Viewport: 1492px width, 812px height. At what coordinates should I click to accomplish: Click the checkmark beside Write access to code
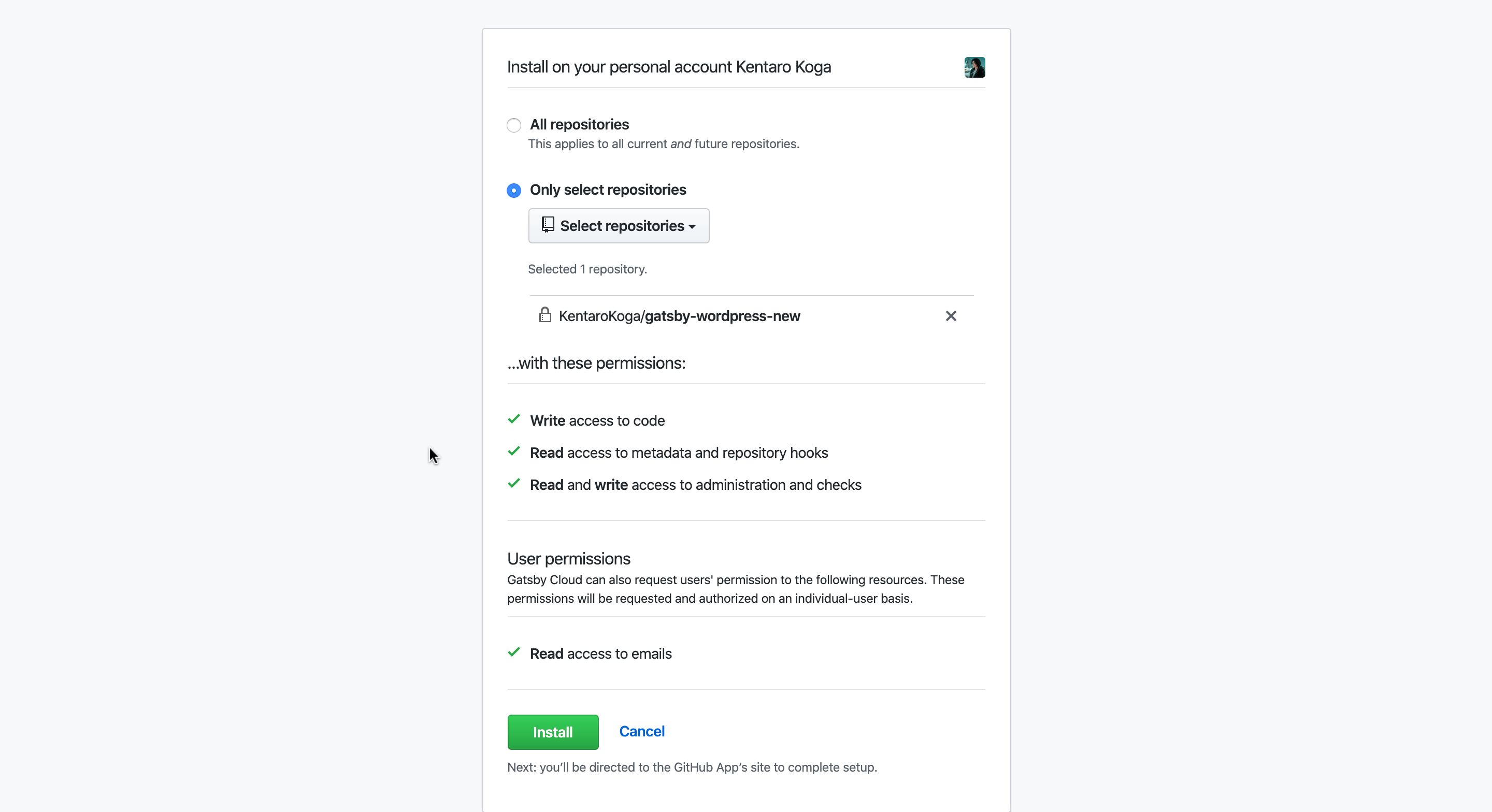pos(514,419)
